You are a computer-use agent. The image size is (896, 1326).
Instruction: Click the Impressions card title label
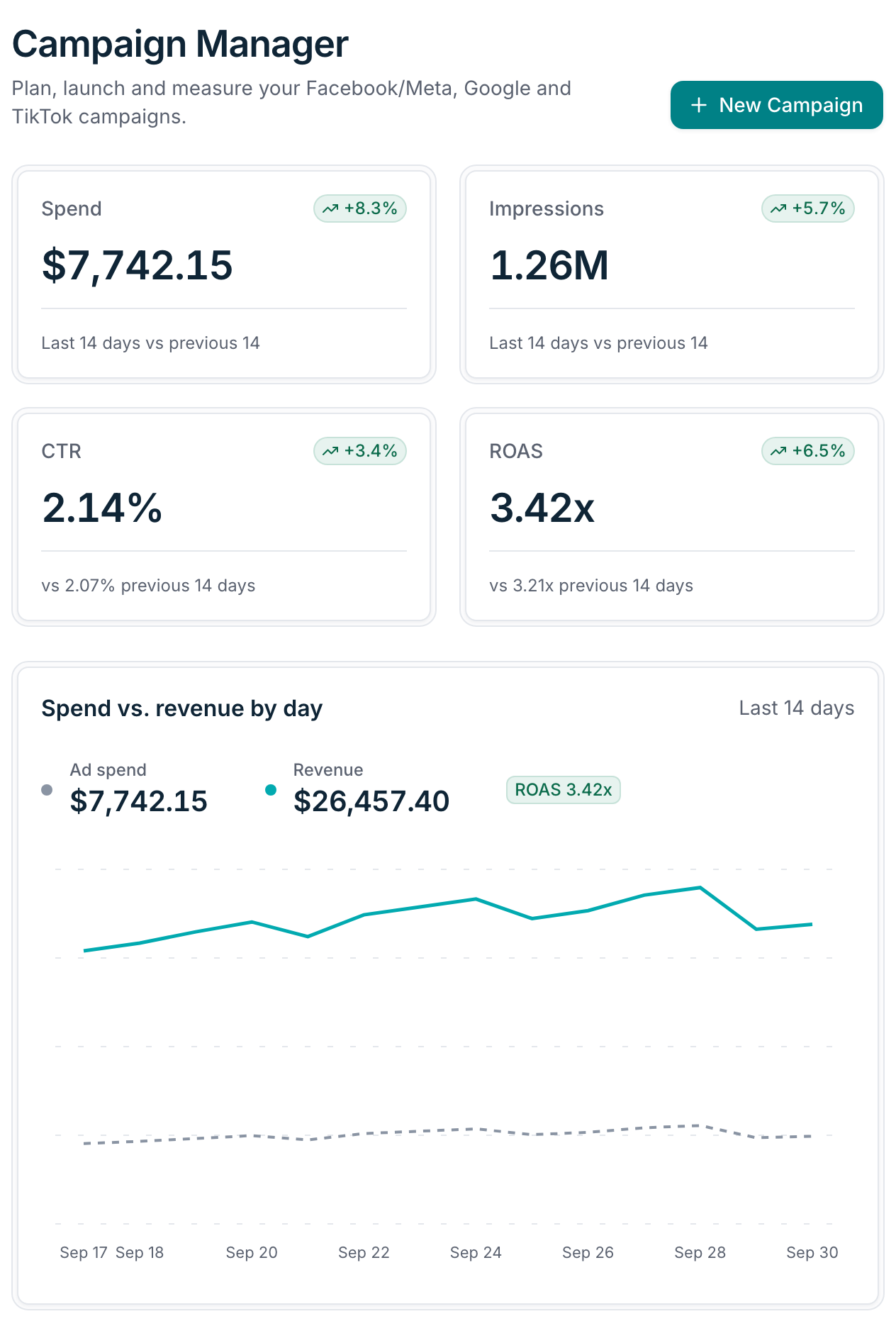pos(547,208)
